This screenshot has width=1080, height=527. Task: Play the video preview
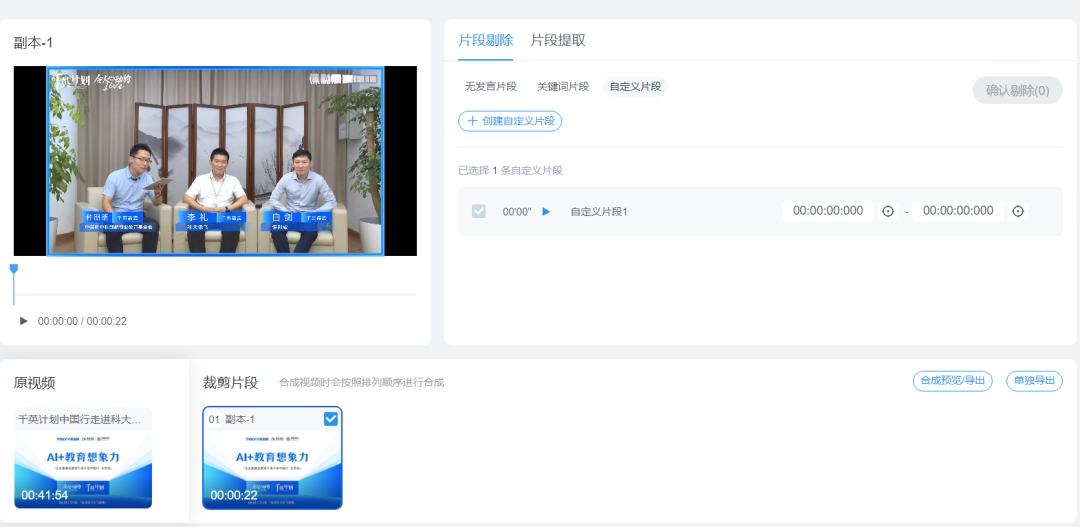[x=24, y=321]
